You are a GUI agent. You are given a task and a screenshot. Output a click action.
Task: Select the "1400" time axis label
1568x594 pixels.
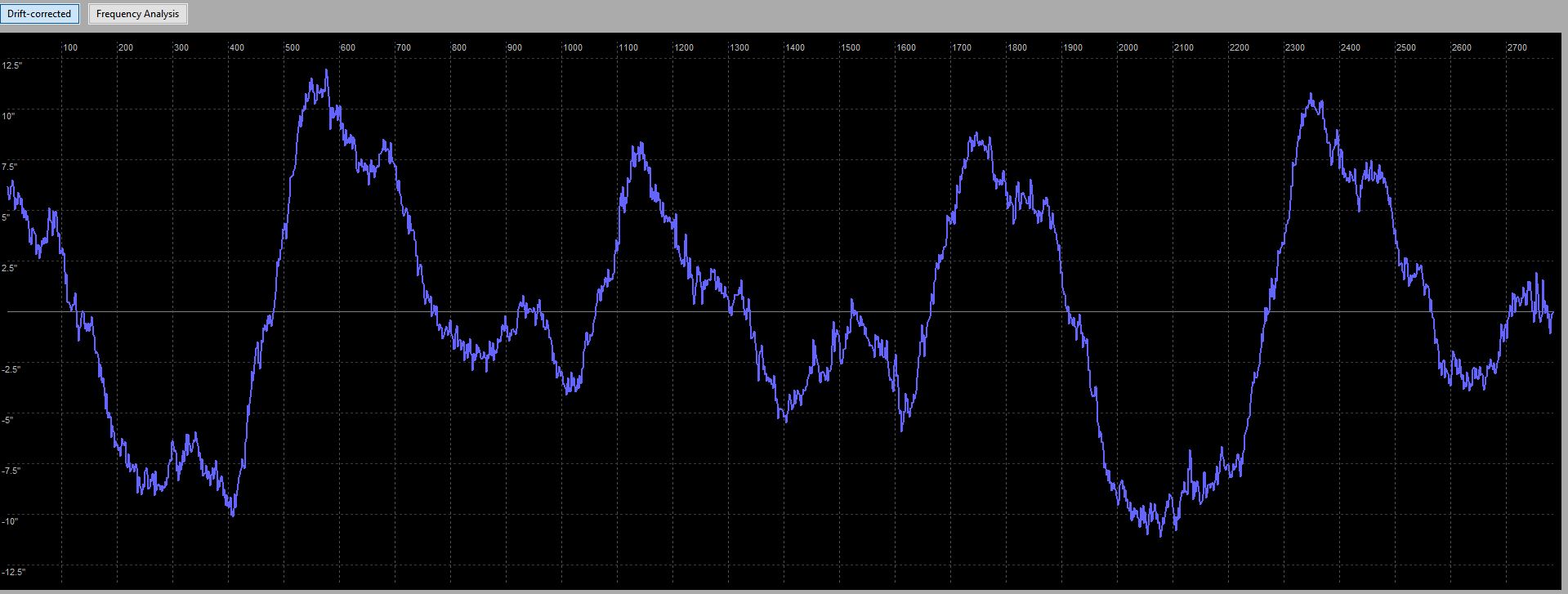pyautogui.click(x=795, y=47)
